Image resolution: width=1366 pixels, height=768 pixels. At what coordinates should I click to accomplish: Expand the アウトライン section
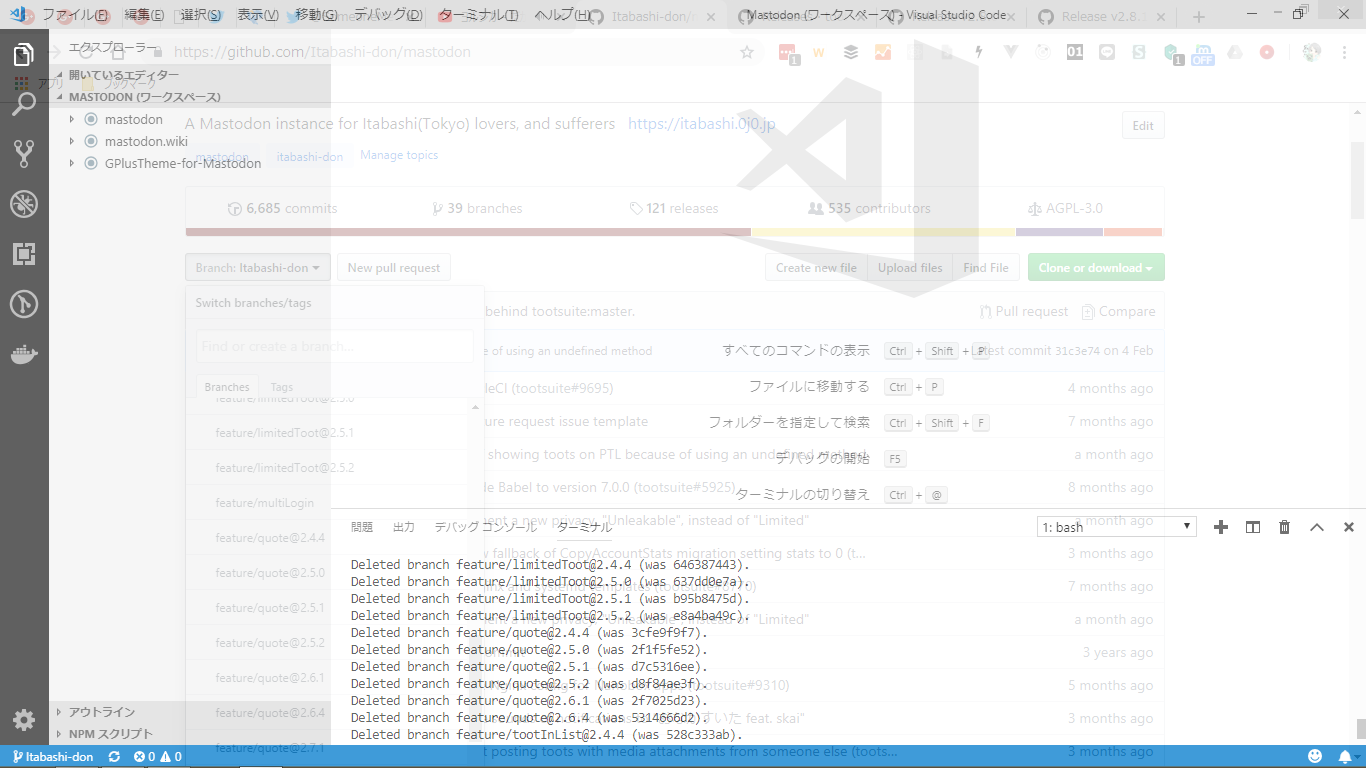pyautogui.click(x=59, y=712)
